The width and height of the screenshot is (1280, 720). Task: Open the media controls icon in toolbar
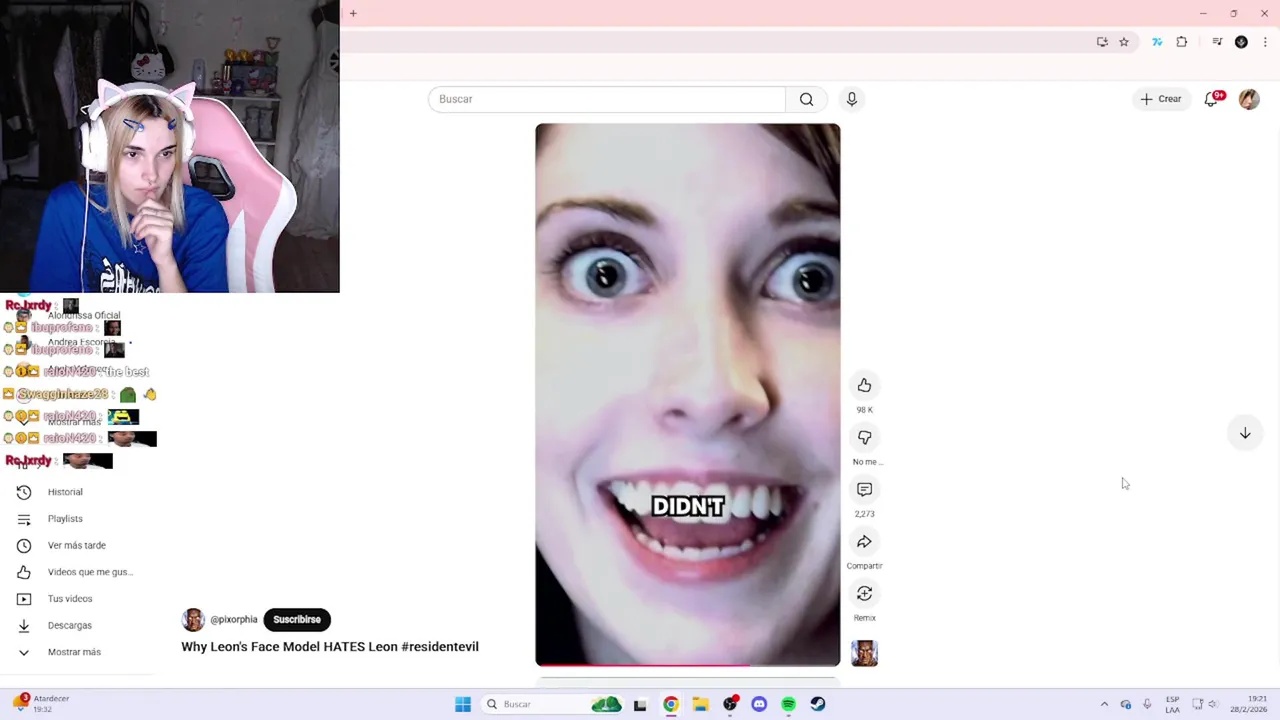coord(1217,42)
